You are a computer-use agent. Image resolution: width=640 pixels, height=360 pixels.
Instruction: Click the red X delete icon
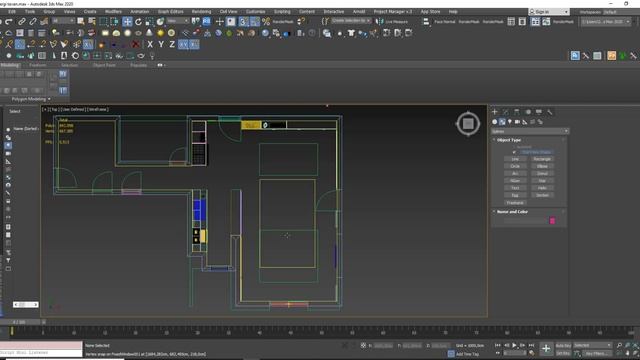(x=136, y=44)
